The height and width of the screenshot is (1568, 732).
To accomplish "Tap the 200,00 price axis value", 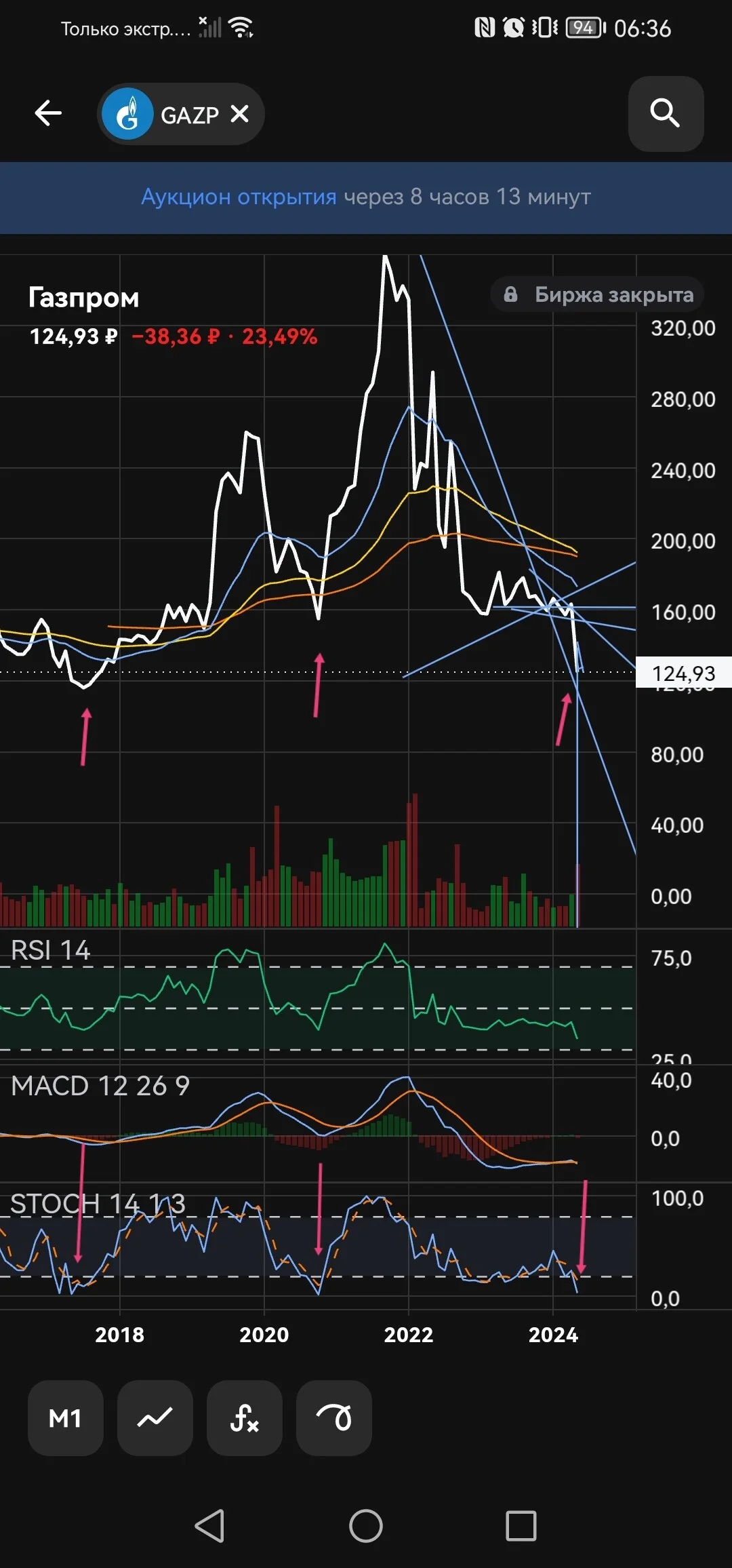I will point(683,541).
